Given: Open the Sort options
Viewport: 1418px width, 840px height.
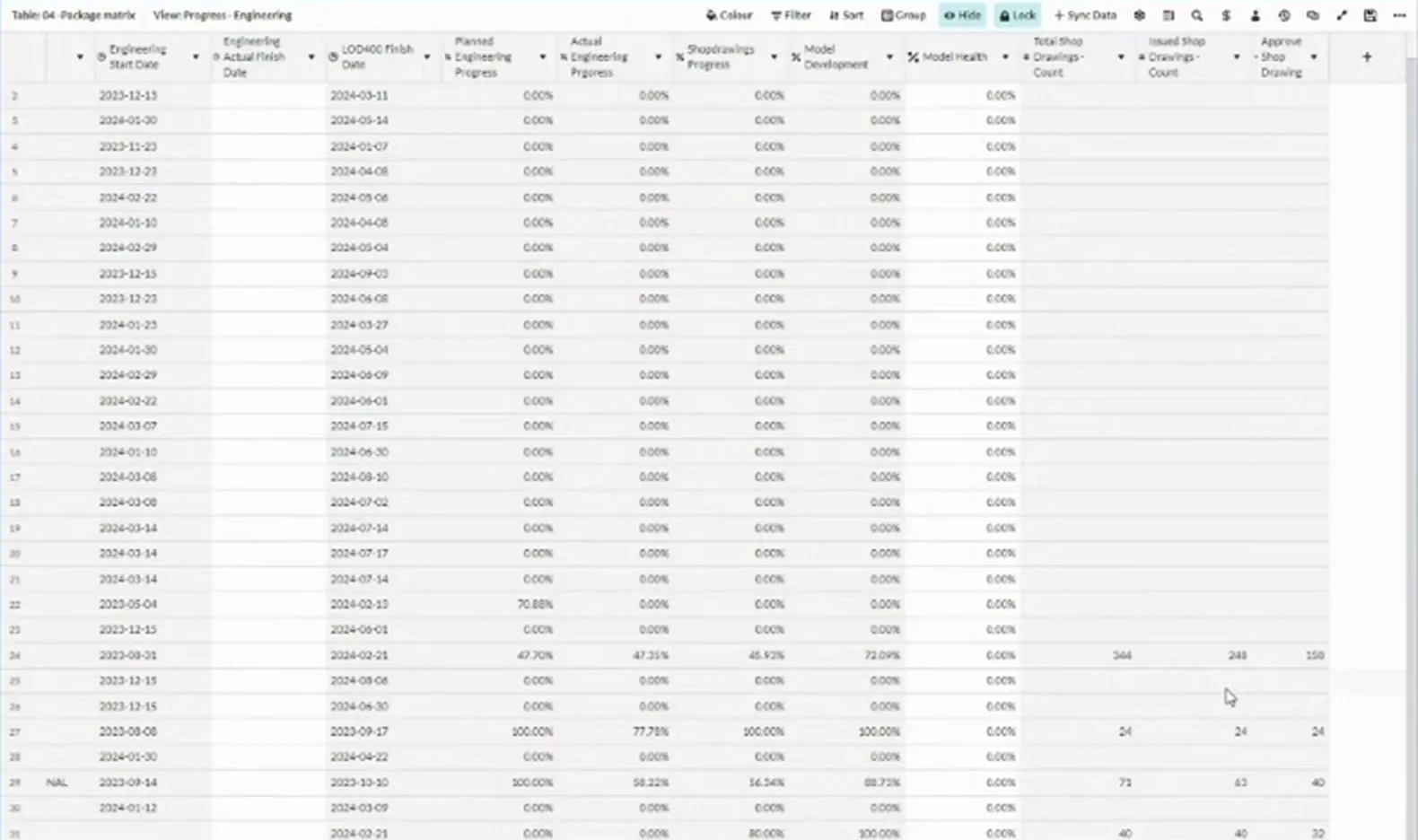Looking at the screenshot, I should tap(846, 15).
